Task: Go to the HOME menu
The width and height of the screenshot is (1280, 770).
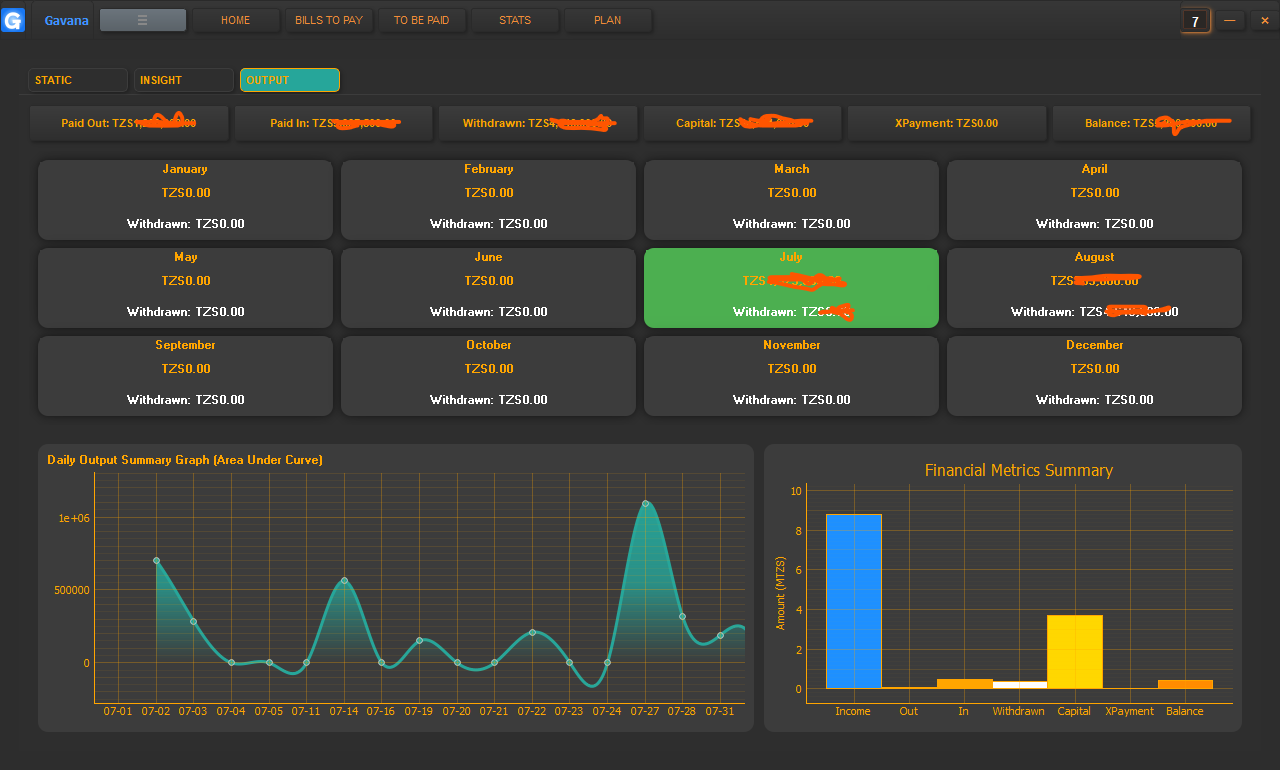Action: pyautogui.click(x=236, y=20)
